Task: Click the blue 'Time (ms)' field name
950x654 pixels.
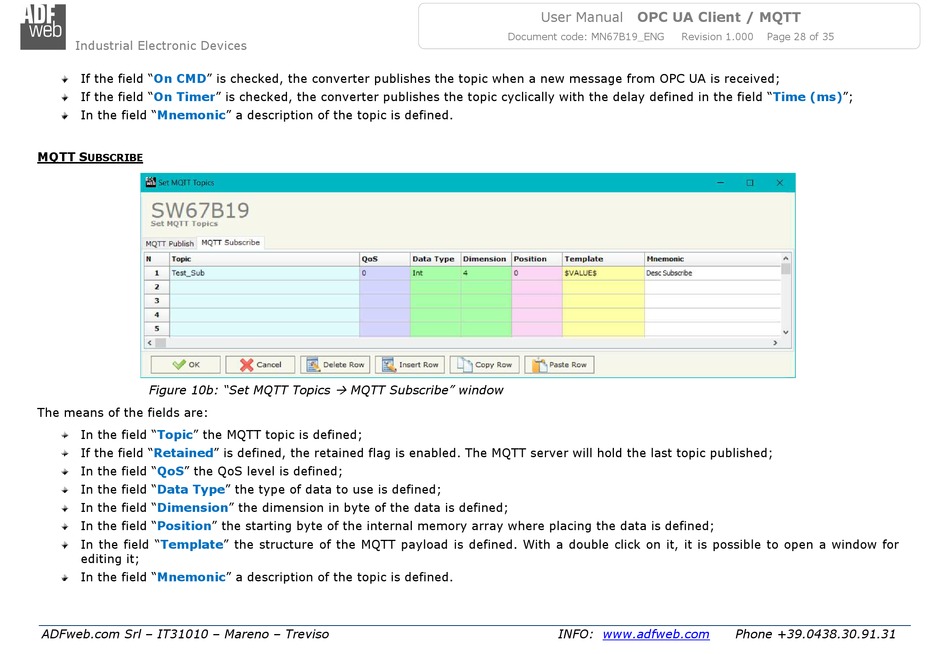Action: [x=808, y=96]
